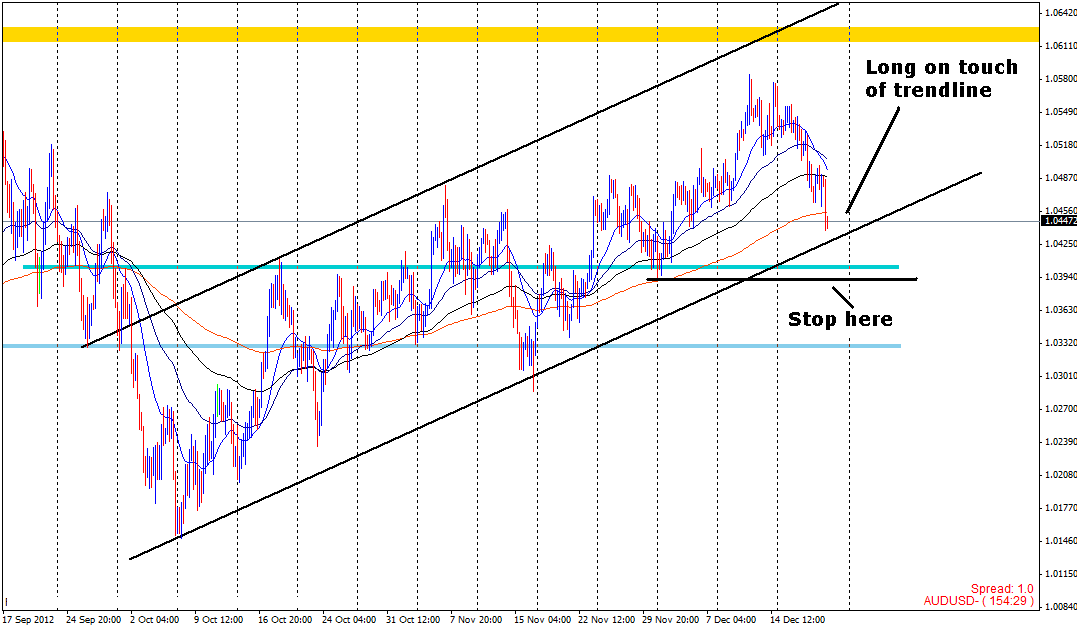The width and height of the screenshot is (1077, 627).
Task: Select the light blue horizontal support line
Action: [x=452, y=345]
